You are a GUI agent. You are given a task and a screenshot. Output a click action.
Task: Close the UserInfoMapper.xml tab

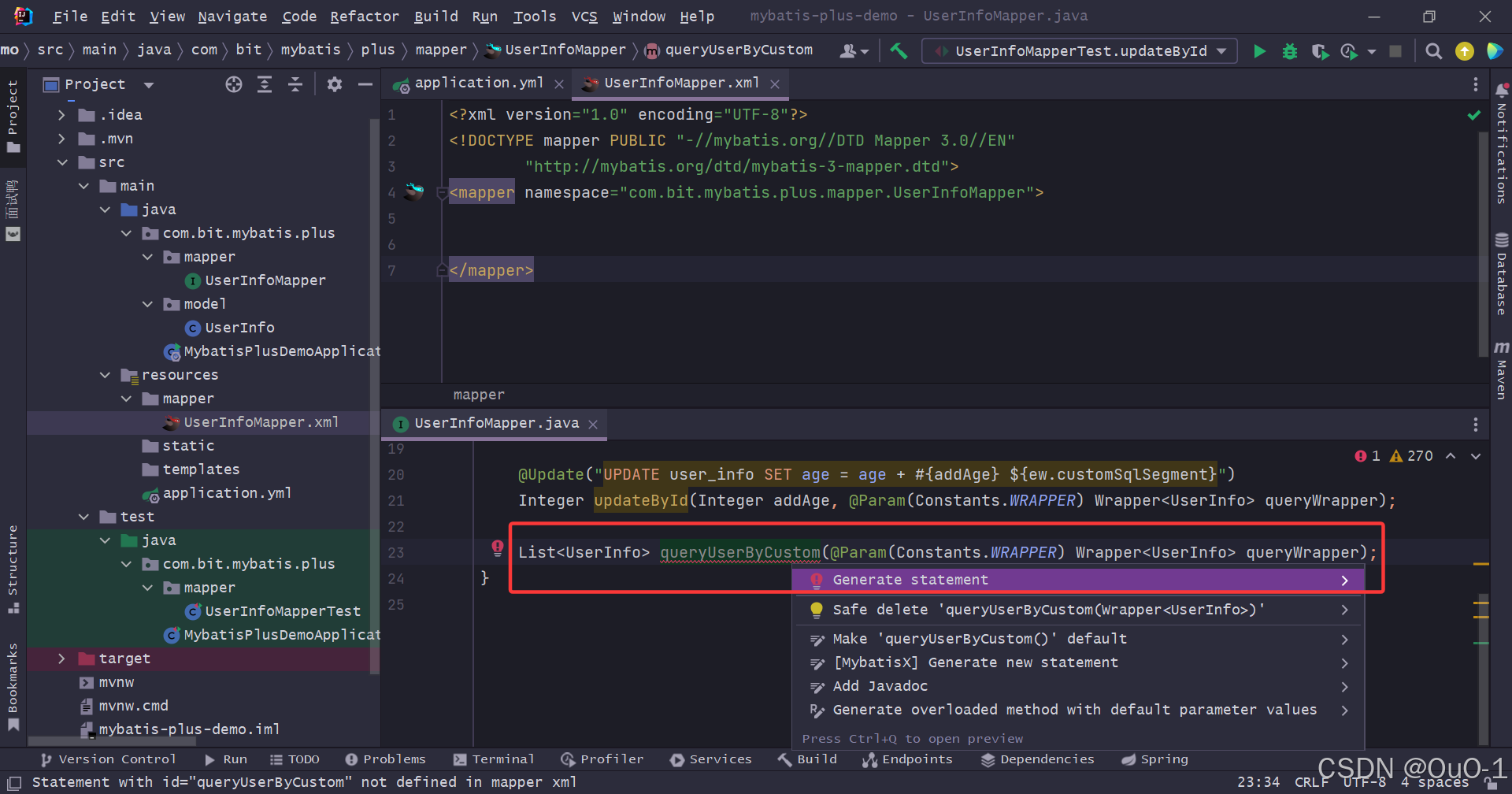coord(775,84)
